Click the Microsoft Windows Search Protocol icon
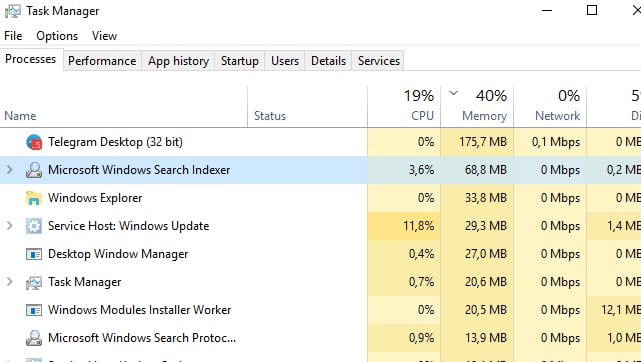Screen dimensions: 641x362 (34, 338)
